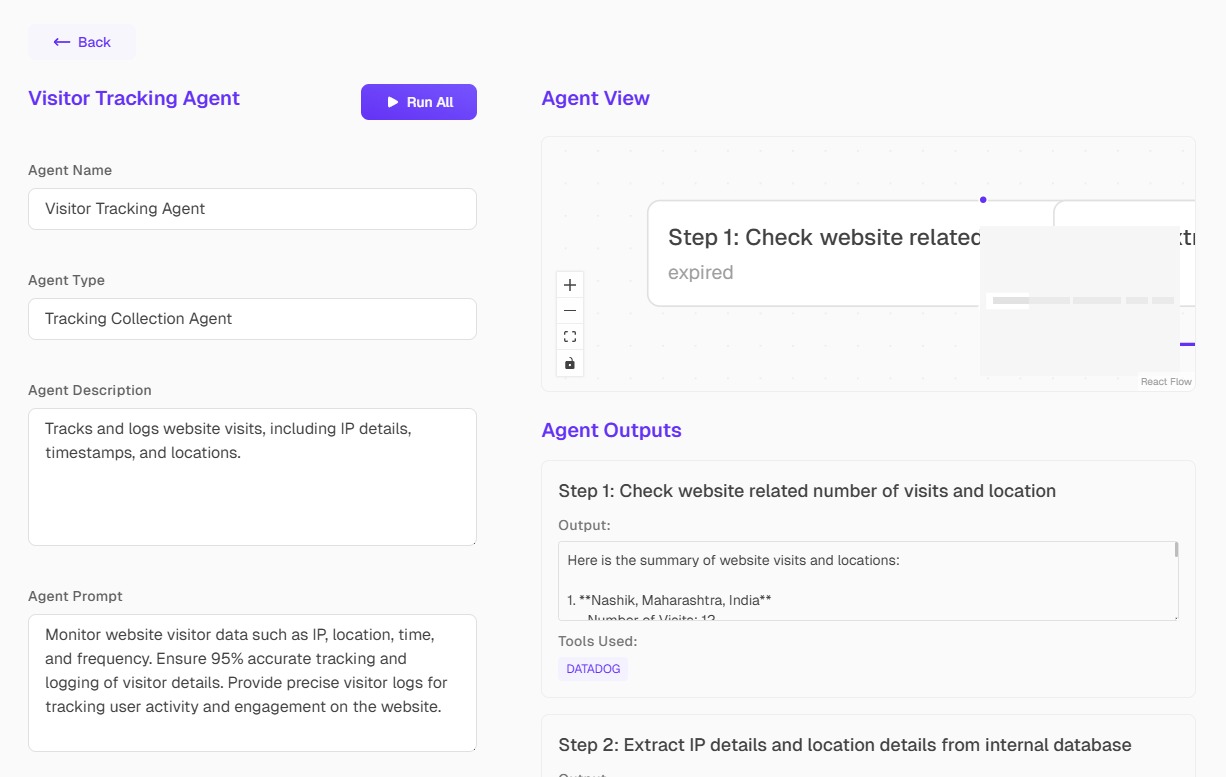Click the 'expired' status in Step 1 node
The height and width of the screenshot is (777, 1226).
pyautogui.click(x=700, y=272)
